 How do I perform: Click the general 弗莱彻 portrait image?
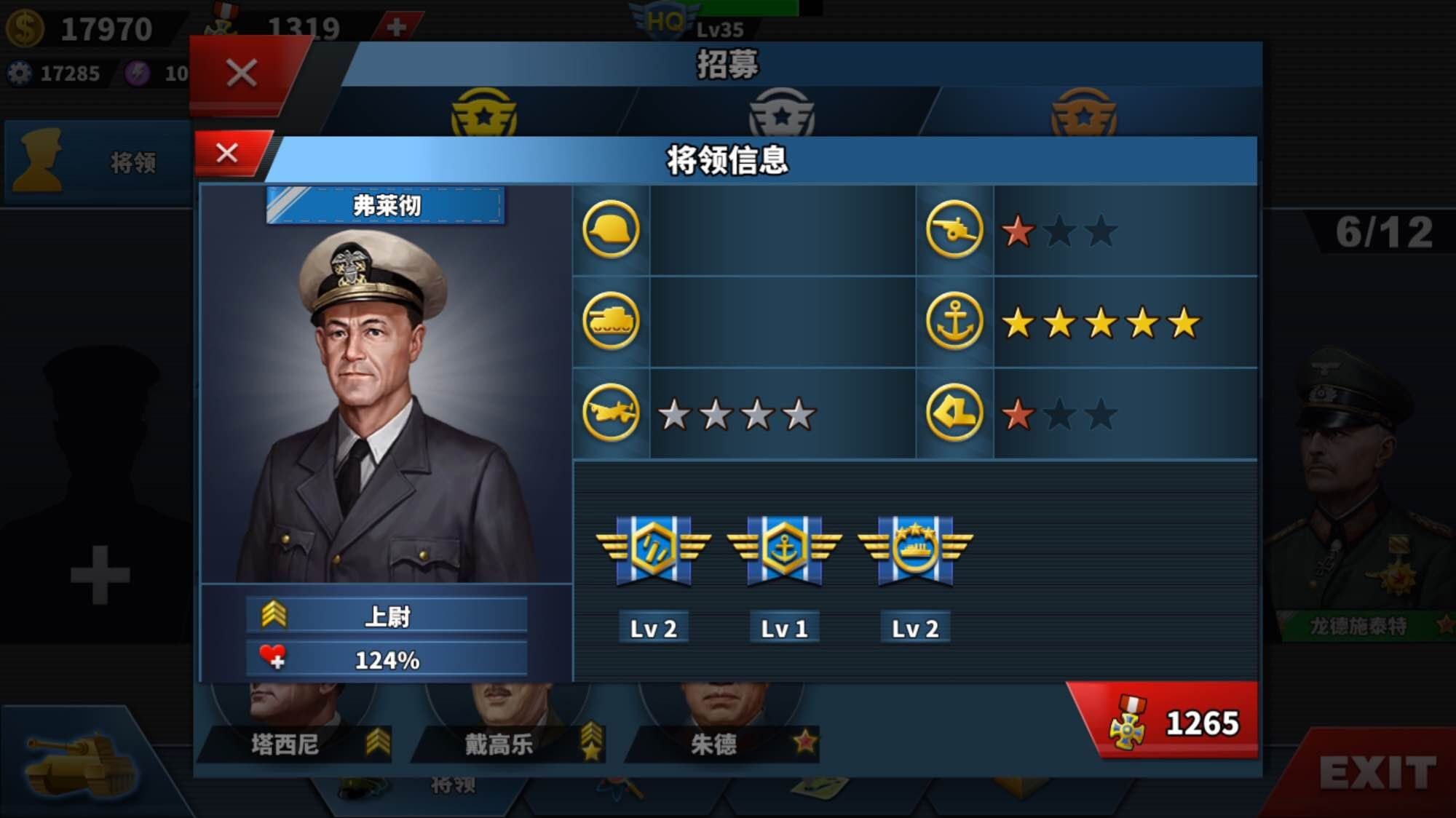386,404
